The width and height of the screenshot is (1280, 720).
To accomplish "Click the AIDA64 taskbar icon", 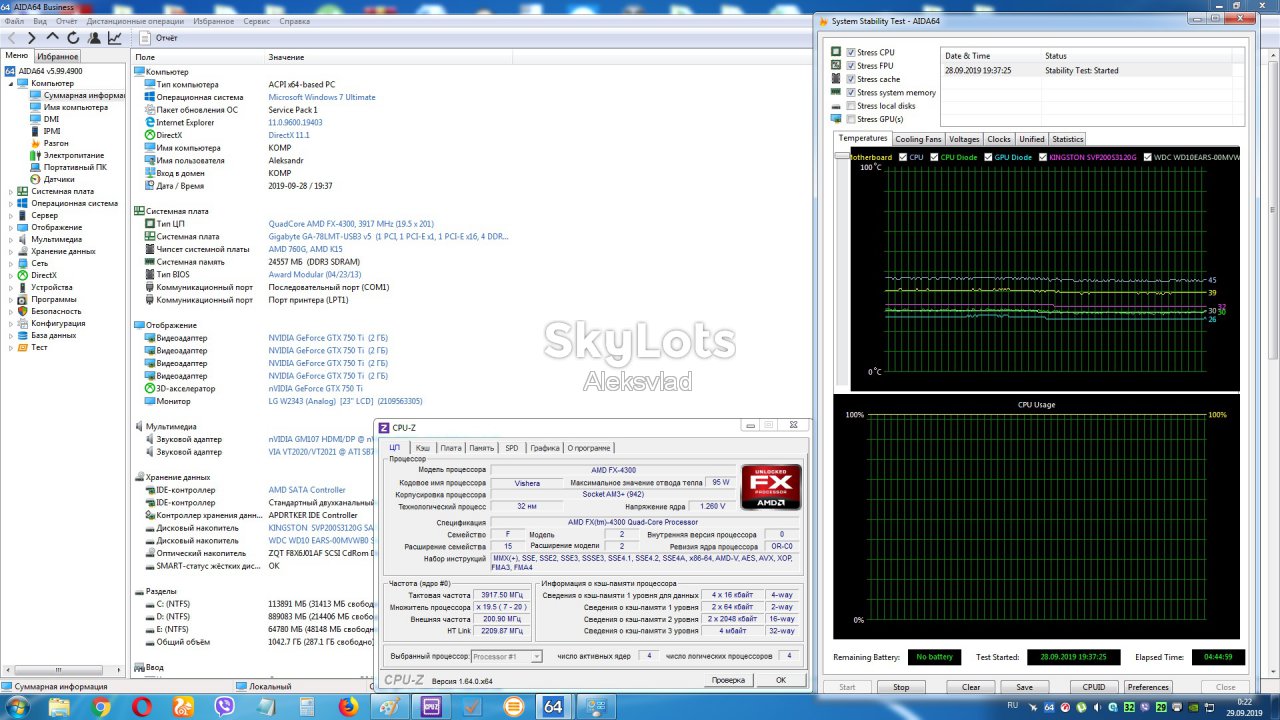I will [553, 706].
